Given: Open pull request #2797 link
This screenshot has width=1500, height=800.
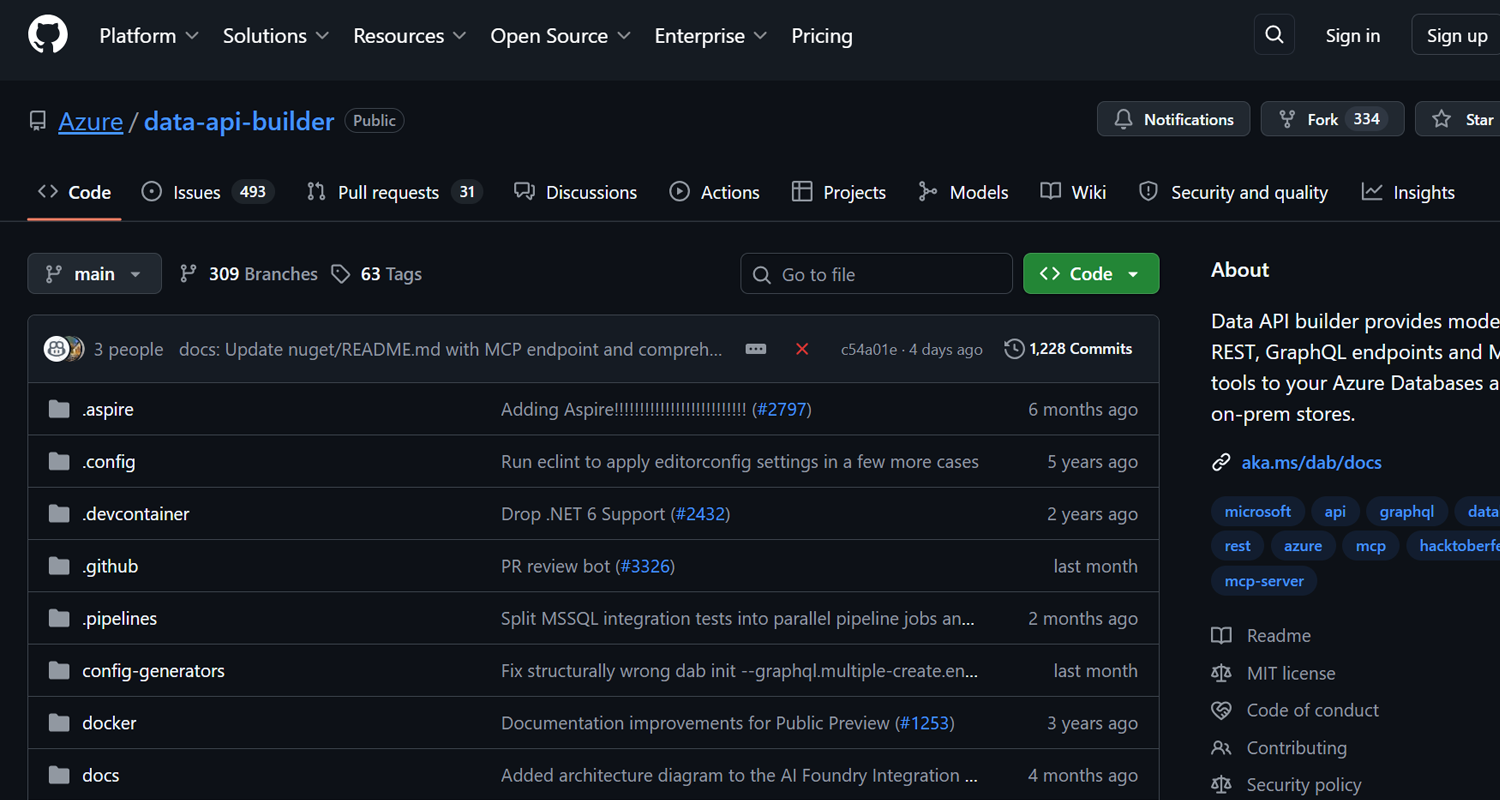Looking at the screenshot, I should tap(782, 409).
